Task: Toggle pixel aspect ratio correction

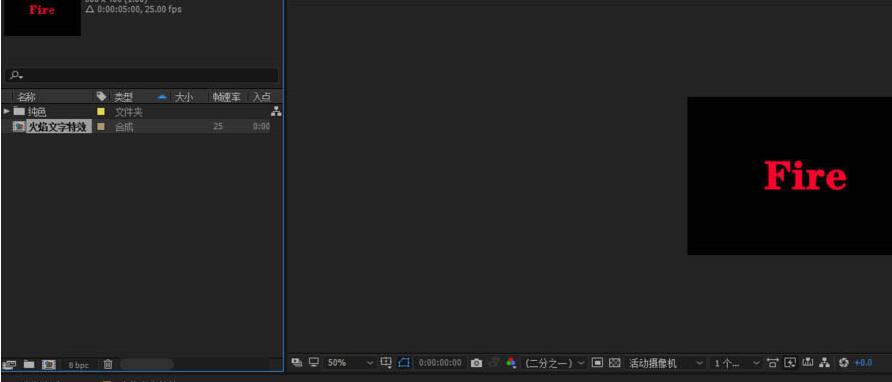Action: 772,363
